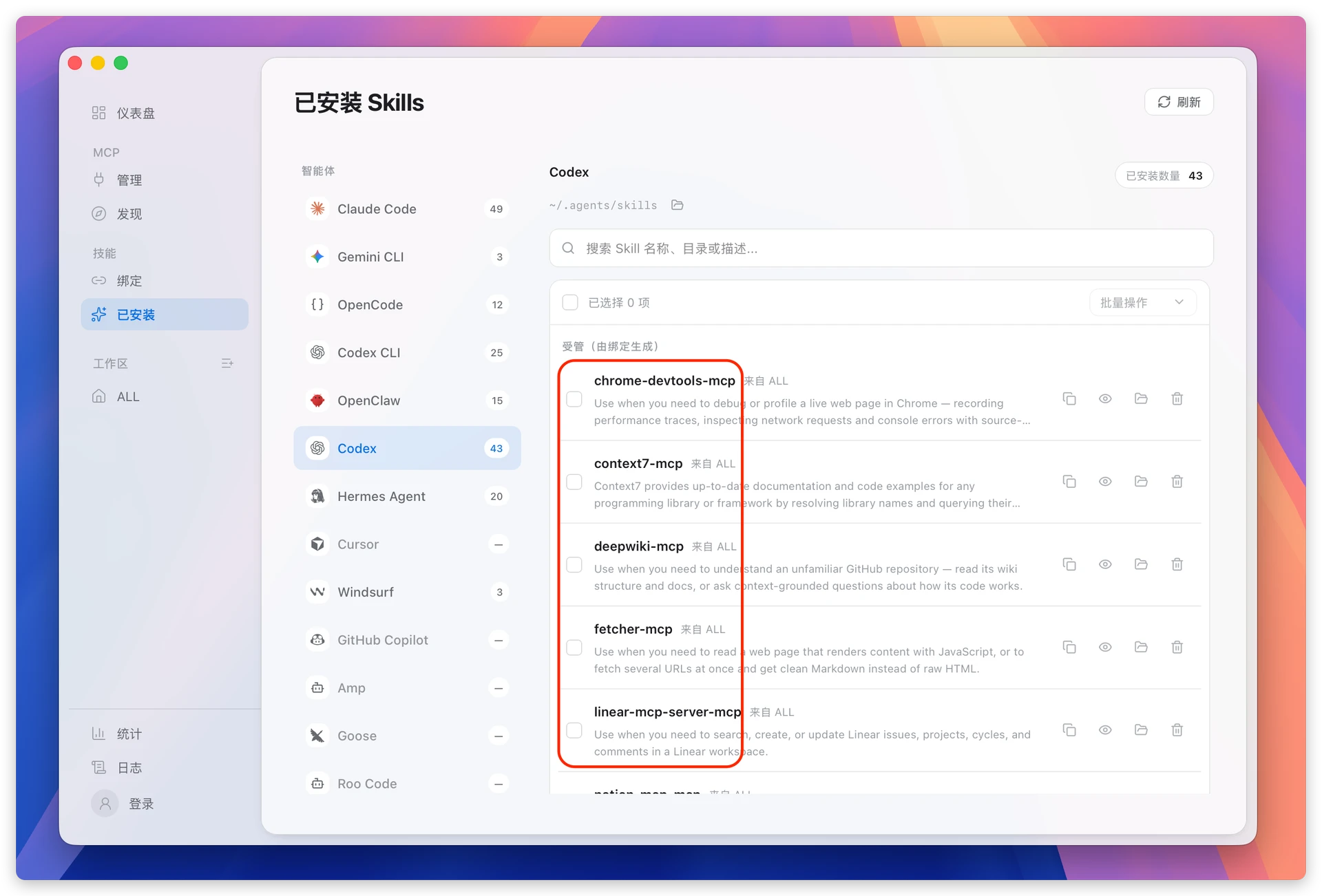Open 仪表盘 dashboard in sidebar
The width and height of the screenshot is (1322, 896).
(x=165, y=113)
